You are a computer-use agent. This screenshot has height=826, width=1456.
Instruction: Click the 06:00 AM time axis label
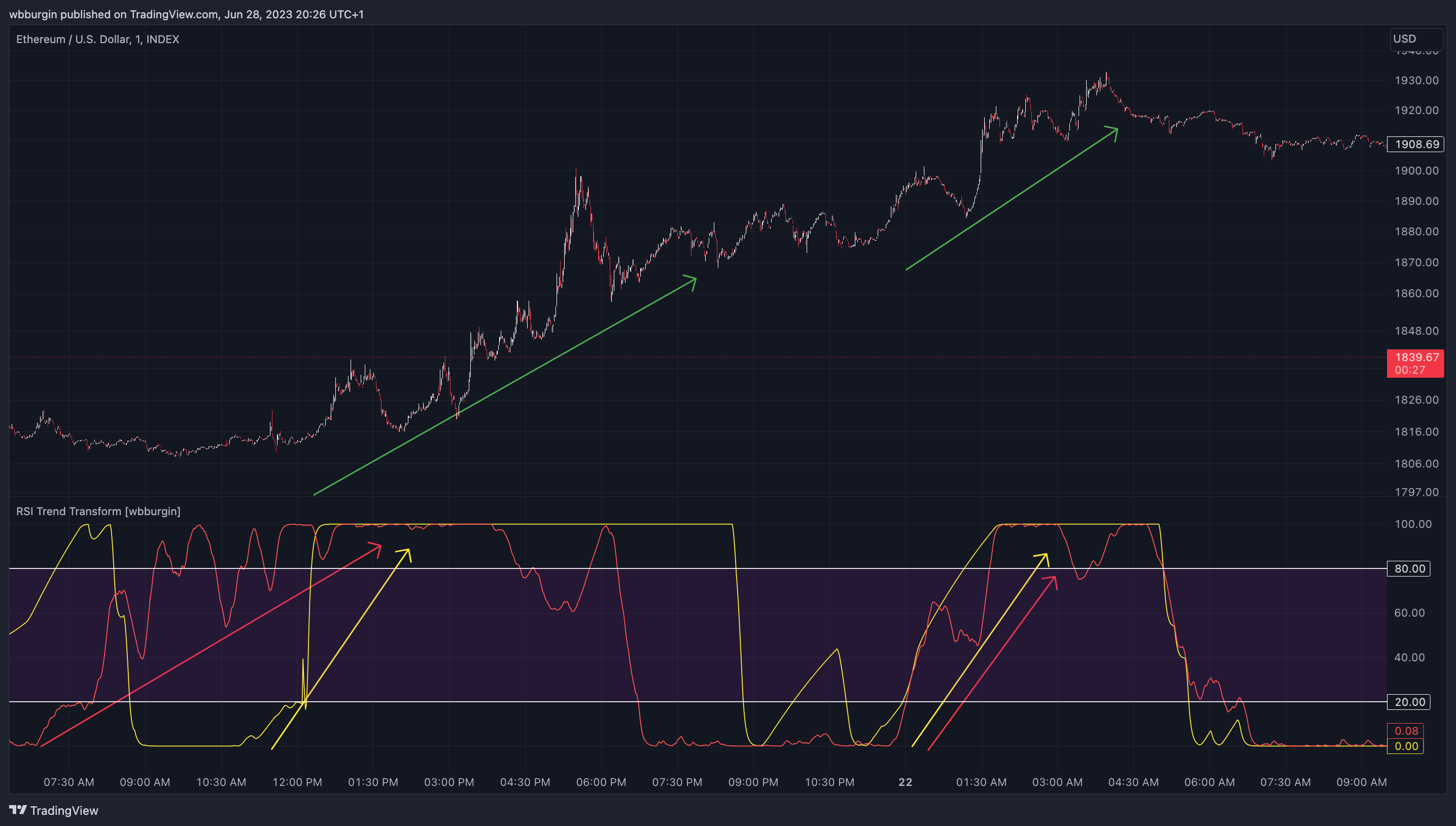coord(1209,782)
